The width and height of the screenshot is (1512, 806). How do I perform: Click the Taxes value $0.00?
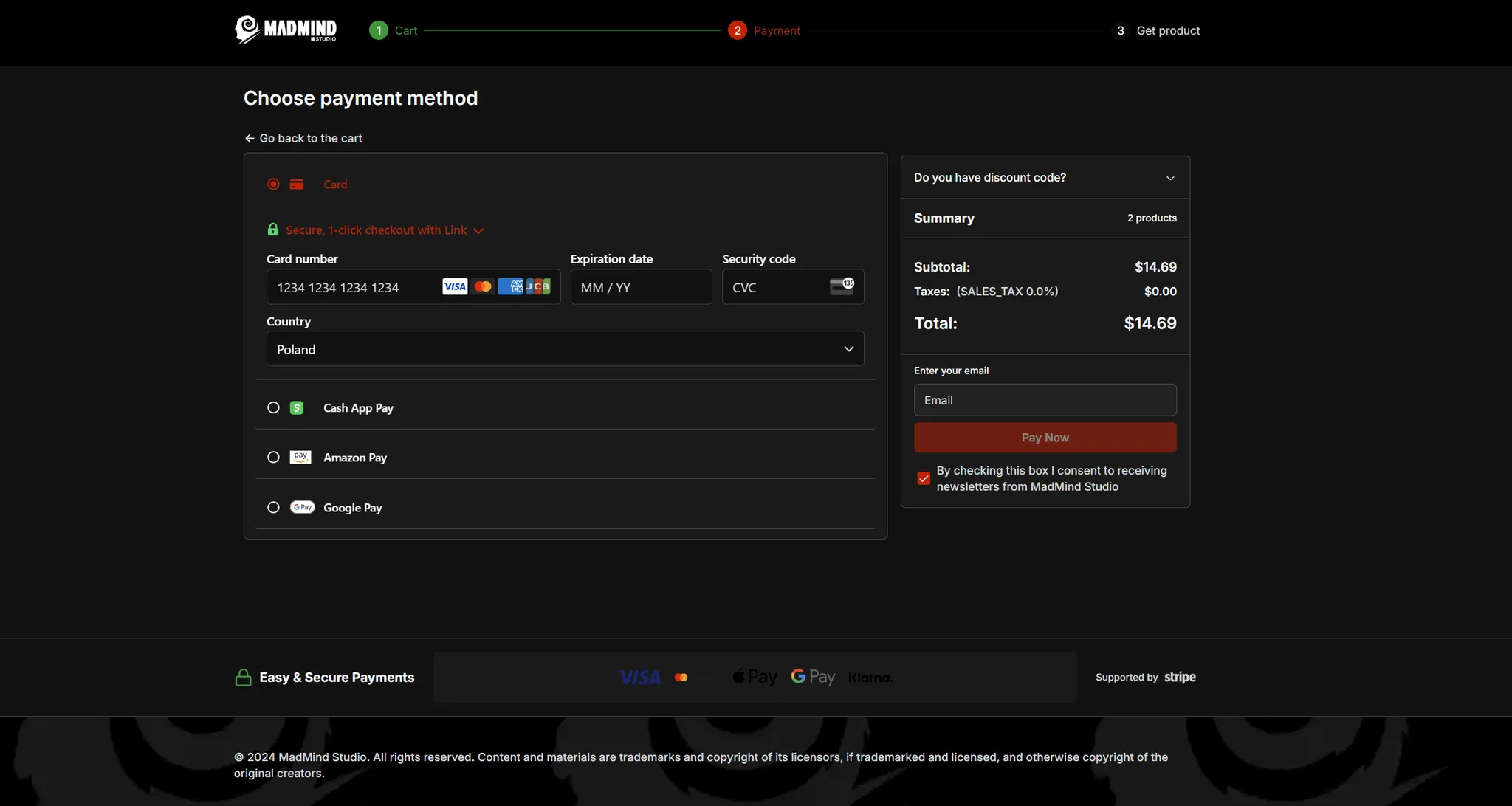(1161, 292)
